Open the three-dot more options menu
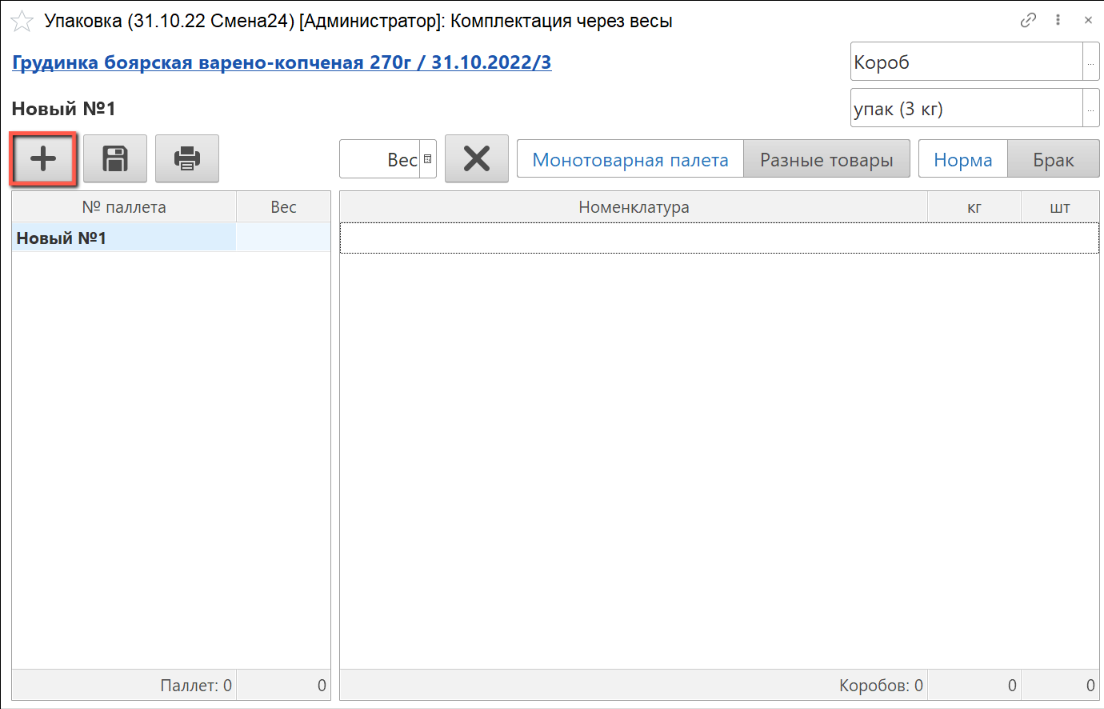The width and height of the screenshot is (1104, 709). tap(1057, 20)
